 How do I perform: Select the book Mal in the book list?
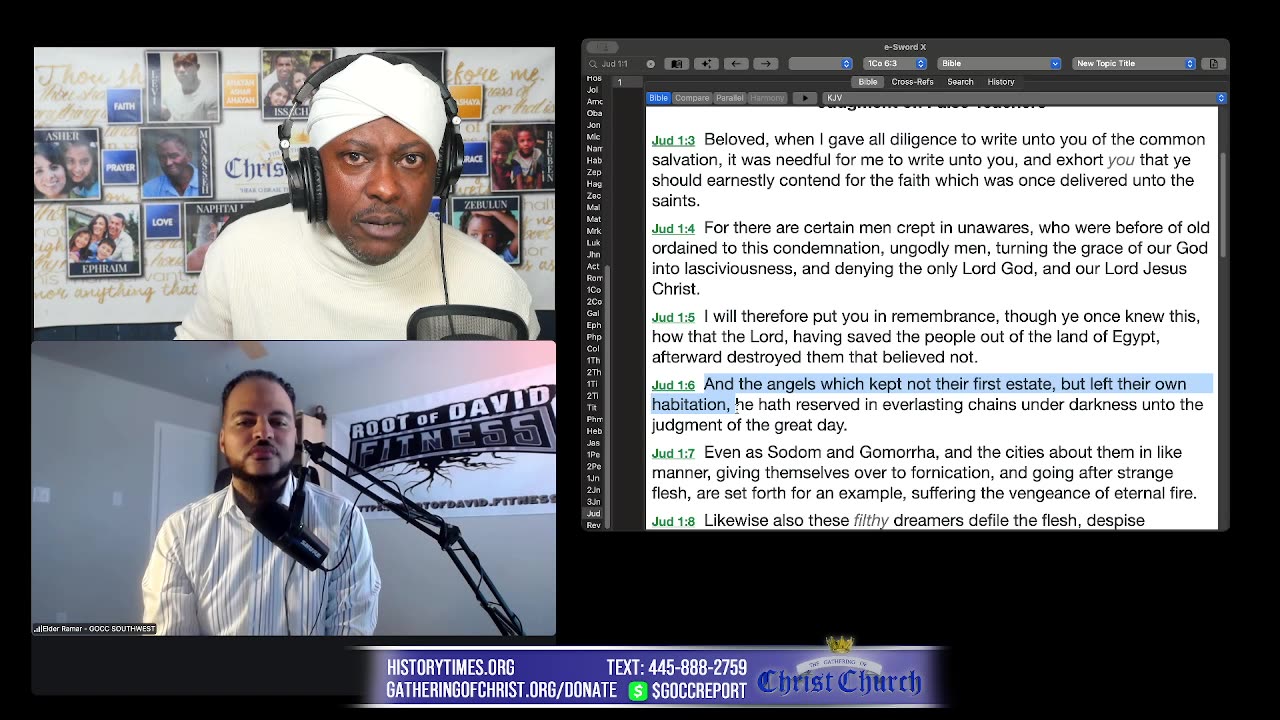(594, 208)
